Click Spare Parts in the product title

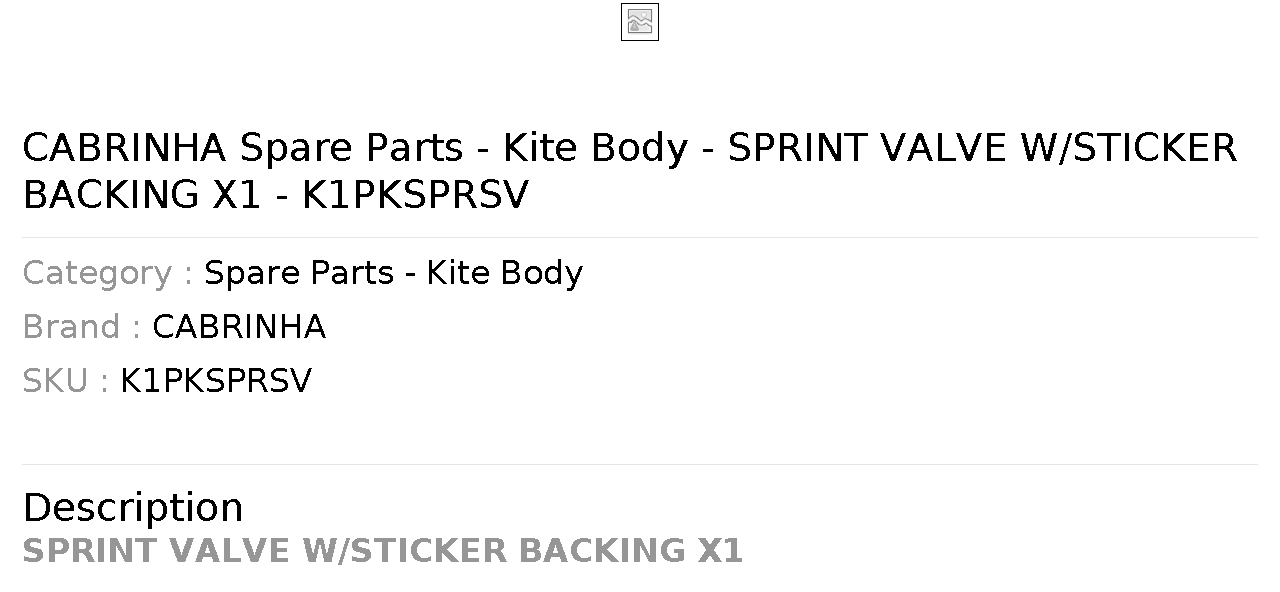click(x=351, y=148)
